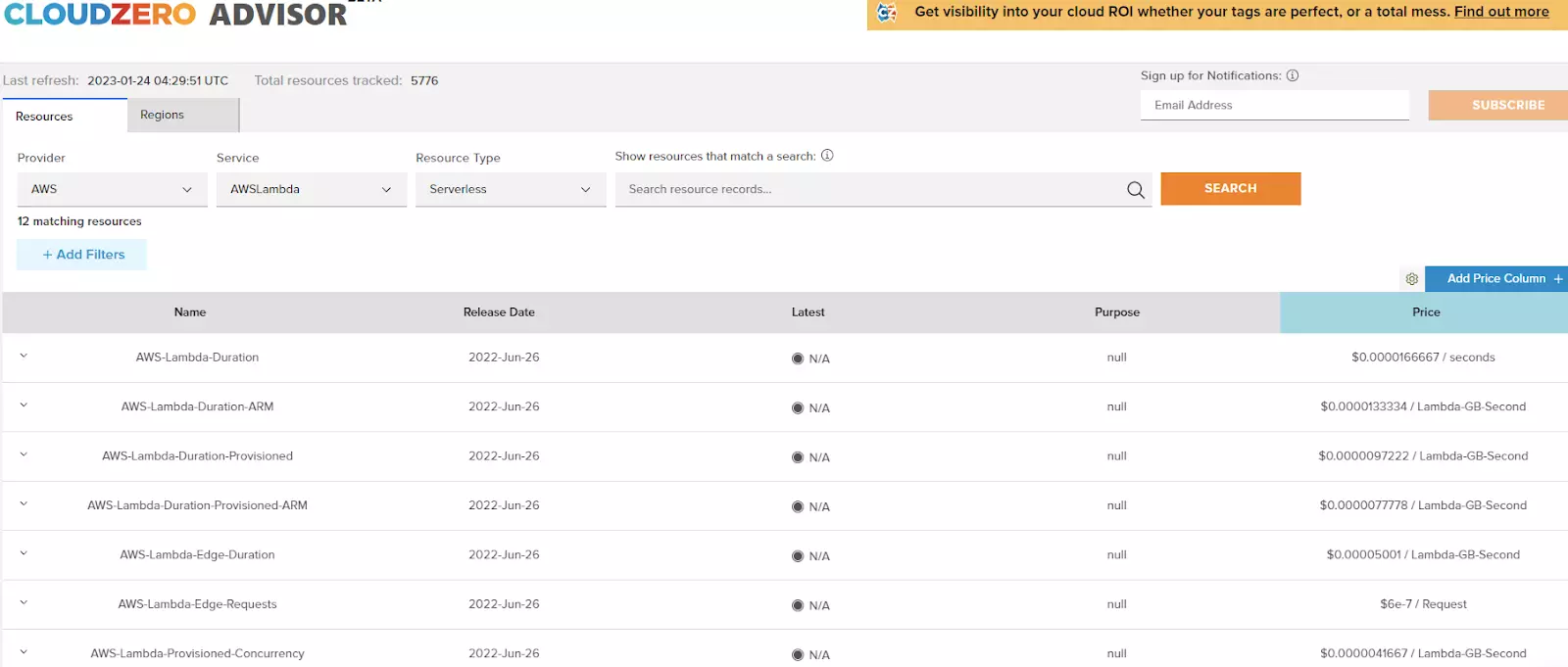This screenshot has width=1568, height=667.
Task: Expand the AWS-Lambda-Edge-Requests row chevron
Action: pos(24,602)
